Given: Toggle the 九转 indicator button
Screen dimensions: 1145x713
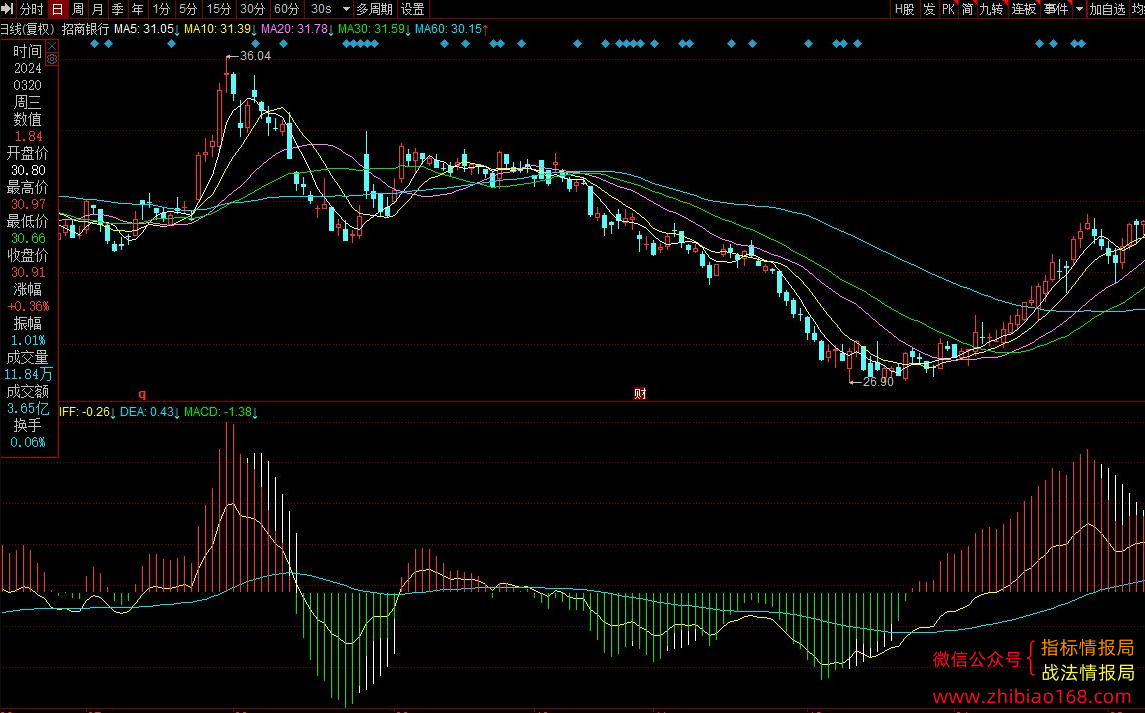Looking at the screenshot, I should tap(992, 9).
